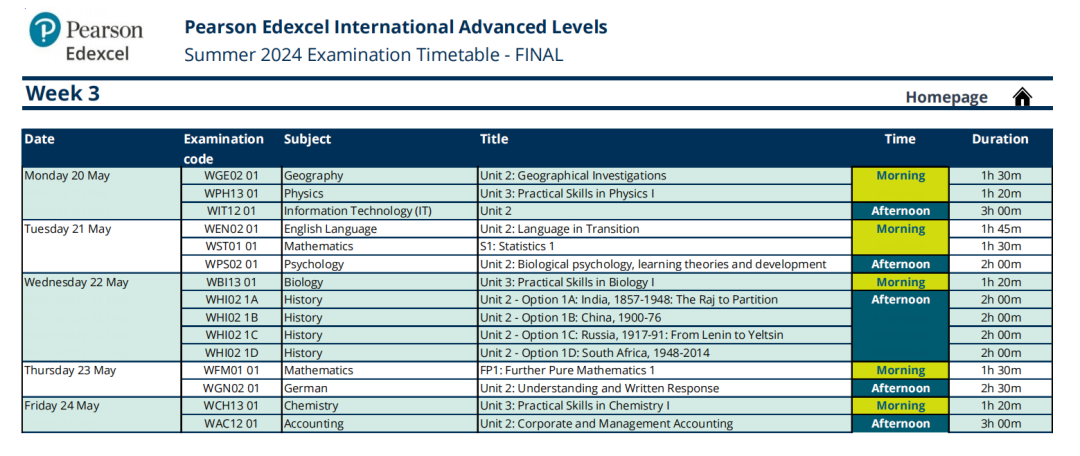Click the Morning cell in the Chemistry row
Viewport: 1080px width, 456px height.
pyautogui.click(x=900, y=406)
